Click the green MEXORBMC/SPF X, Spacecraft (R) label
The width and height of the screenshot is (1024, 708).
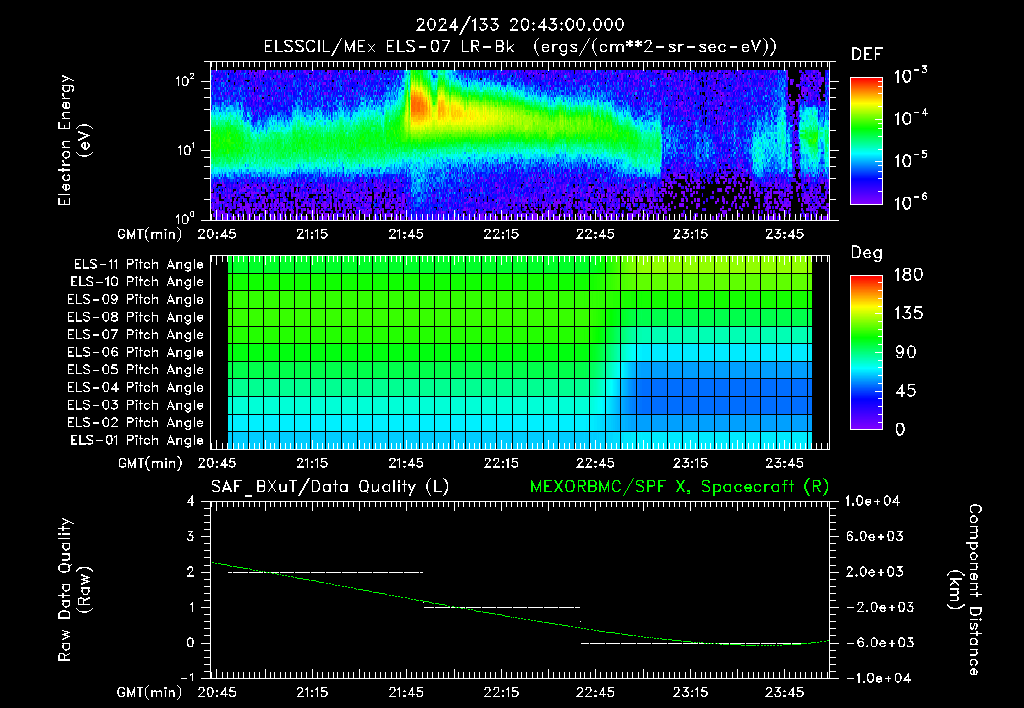pos(679,487)
